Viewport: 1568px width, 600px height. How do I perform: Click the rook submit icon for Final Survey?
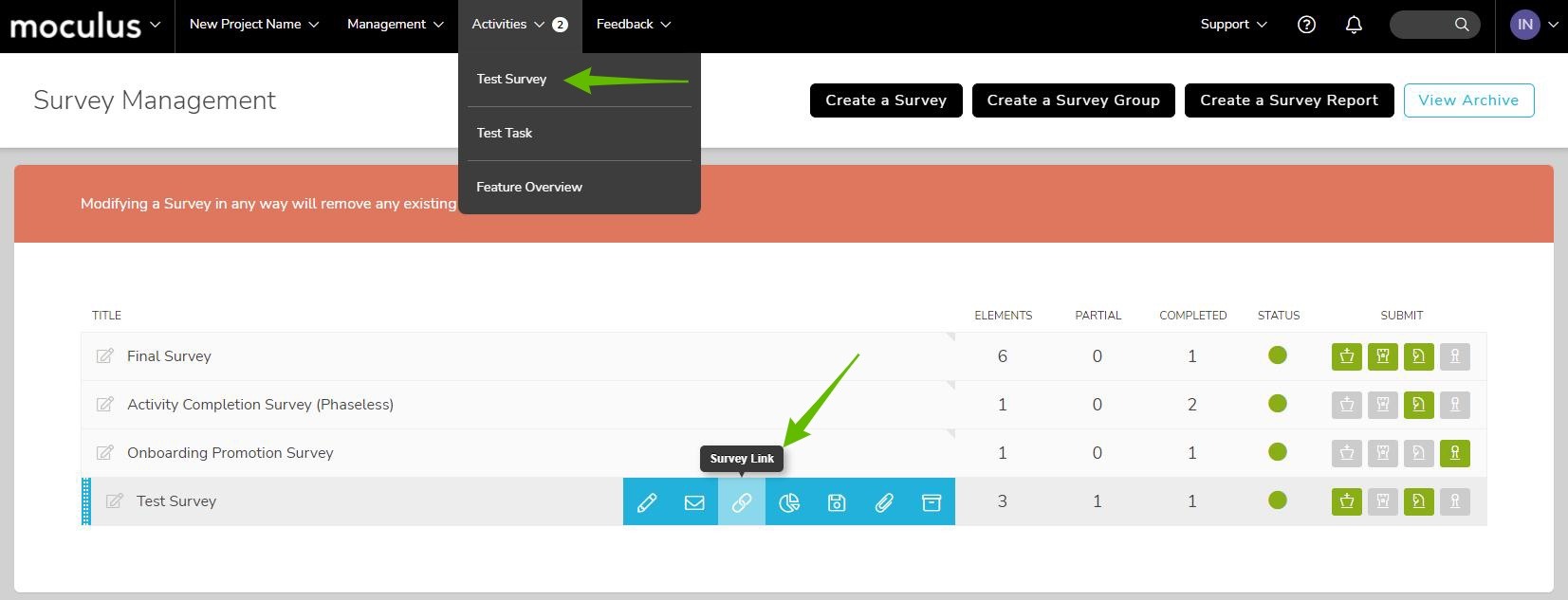click(x=1383, y=356)
